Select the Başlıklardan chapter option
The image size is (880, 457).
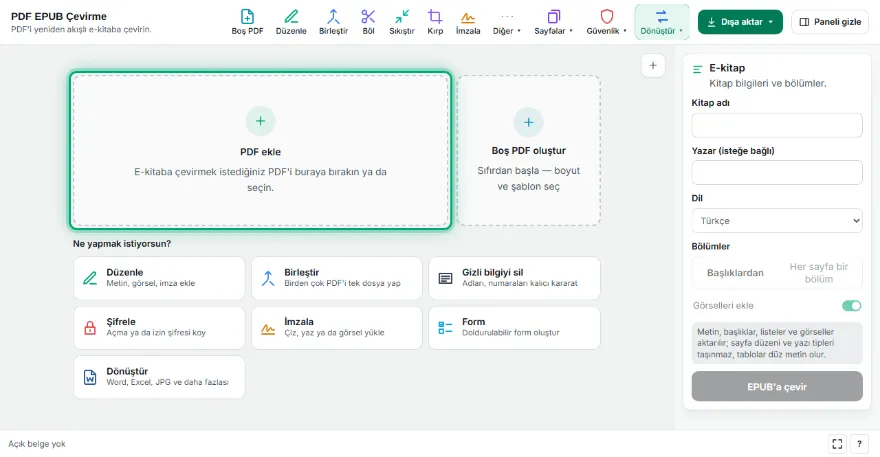click(735, 273)
